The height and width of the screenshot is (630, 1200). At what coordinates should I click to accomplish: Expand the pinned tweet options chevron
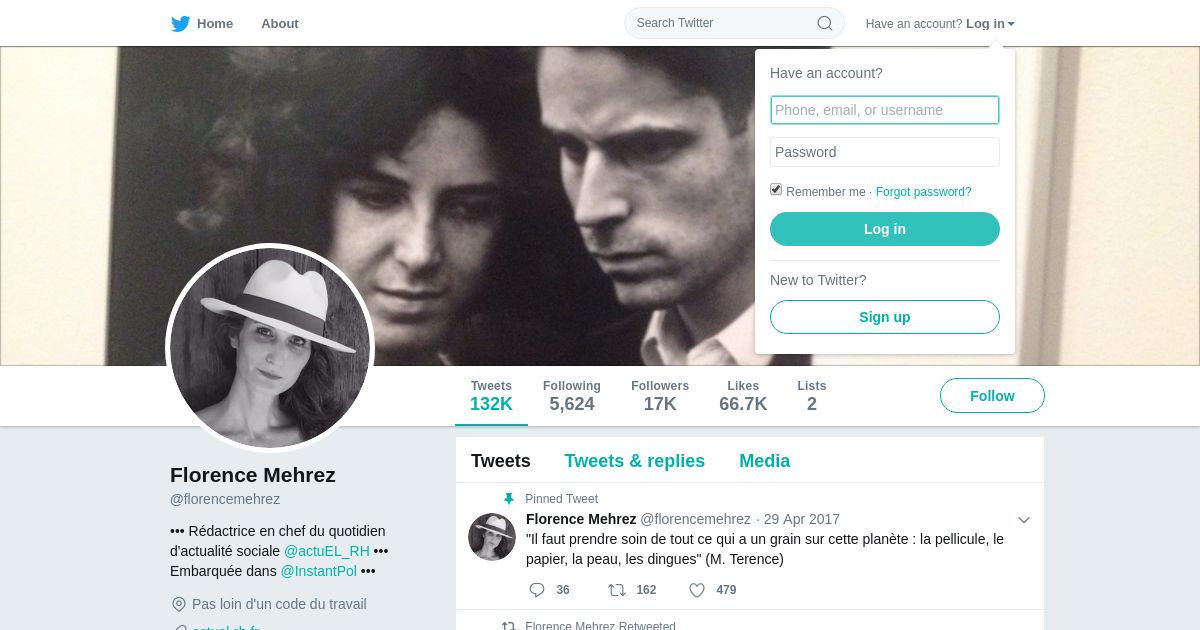[1024, 520]
